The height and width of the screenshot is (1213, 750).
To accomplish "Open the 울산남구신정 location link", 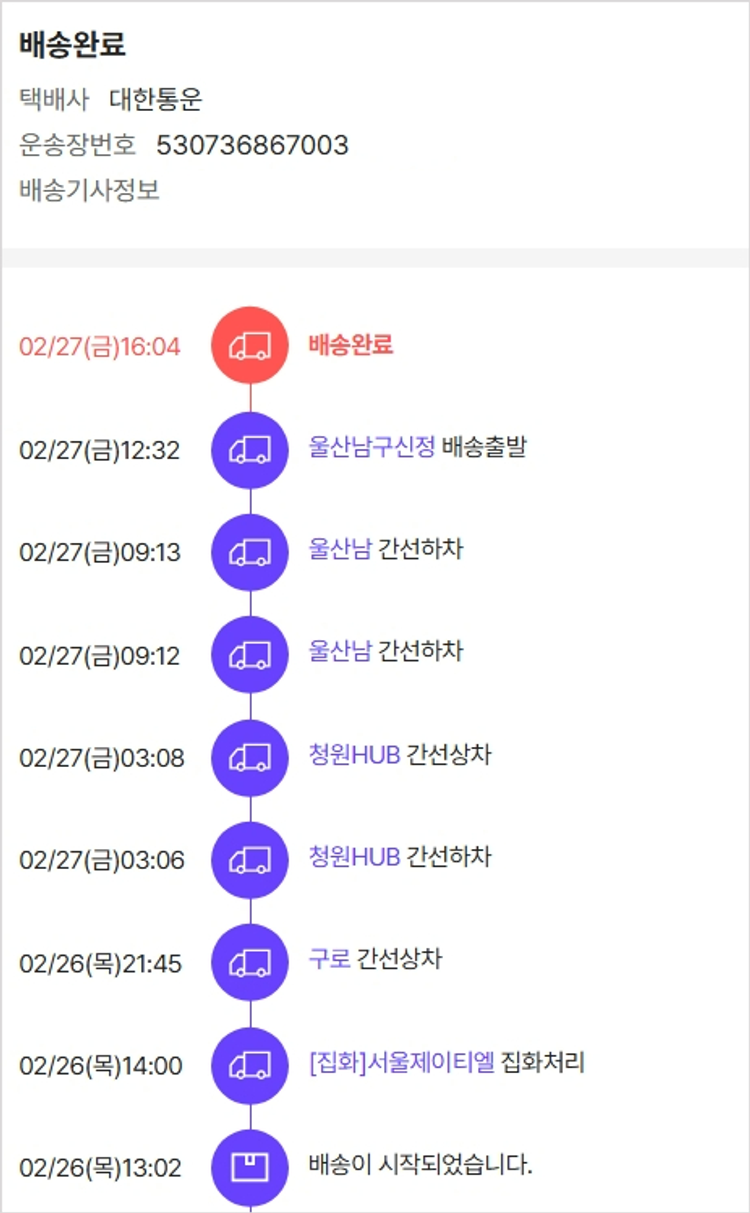I will (x=372, y=447).
